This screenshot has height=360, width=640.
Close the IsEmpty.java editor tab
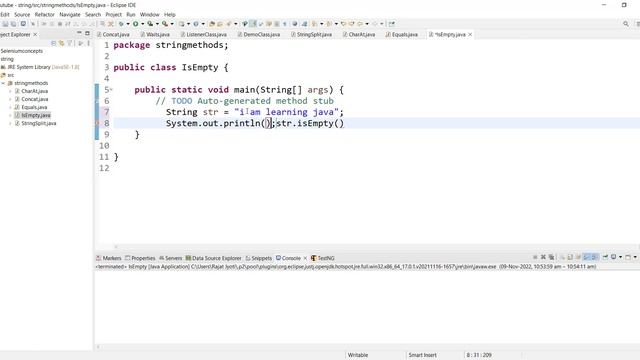[470, 35]
